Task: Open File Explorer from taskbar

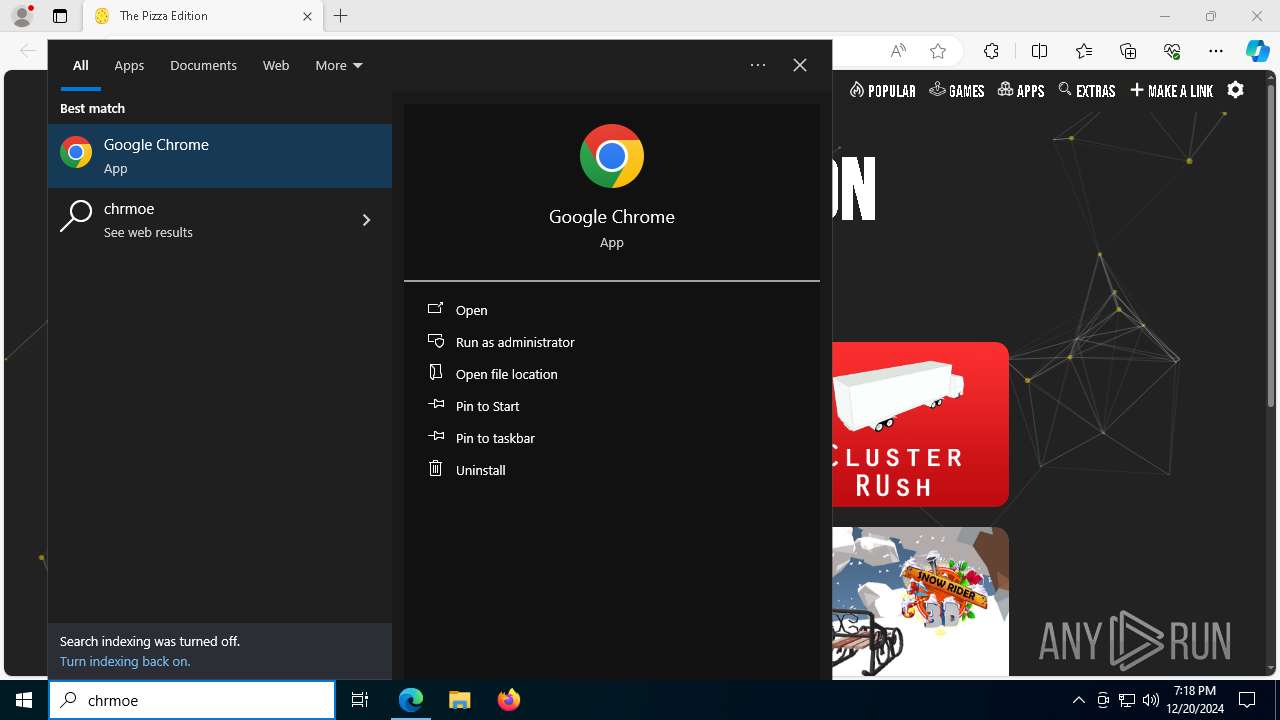Action: [460, 700]
